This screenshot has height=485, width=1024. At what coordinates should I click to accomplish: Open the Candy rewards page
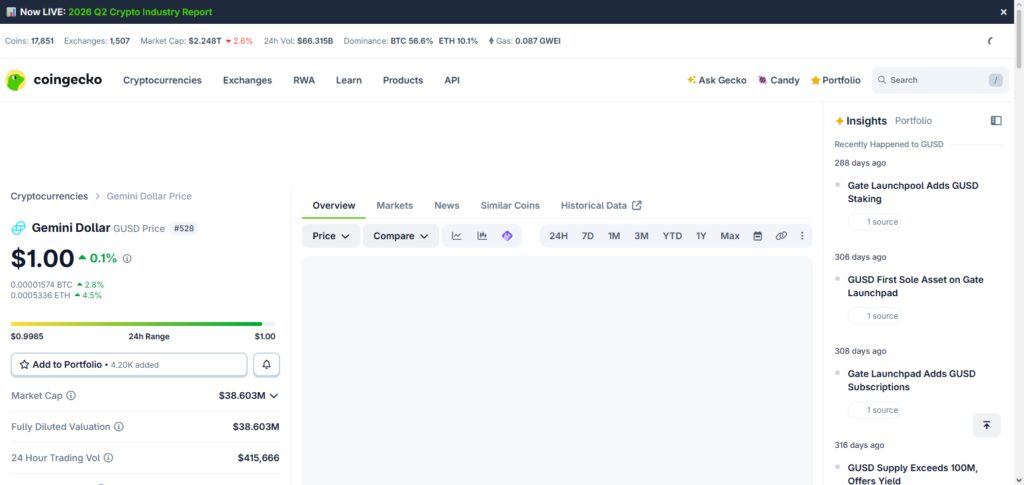click(x=778, y=80)
